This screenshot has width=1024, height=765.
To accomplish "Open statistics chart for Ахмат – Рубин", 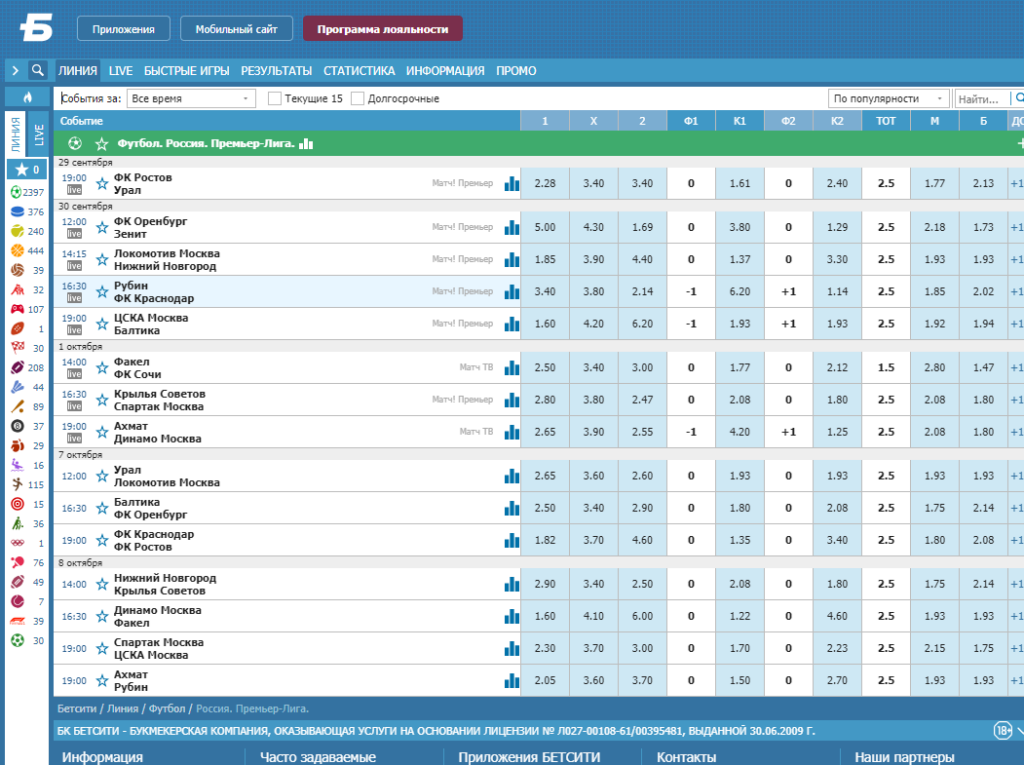I will pos(512,681).
